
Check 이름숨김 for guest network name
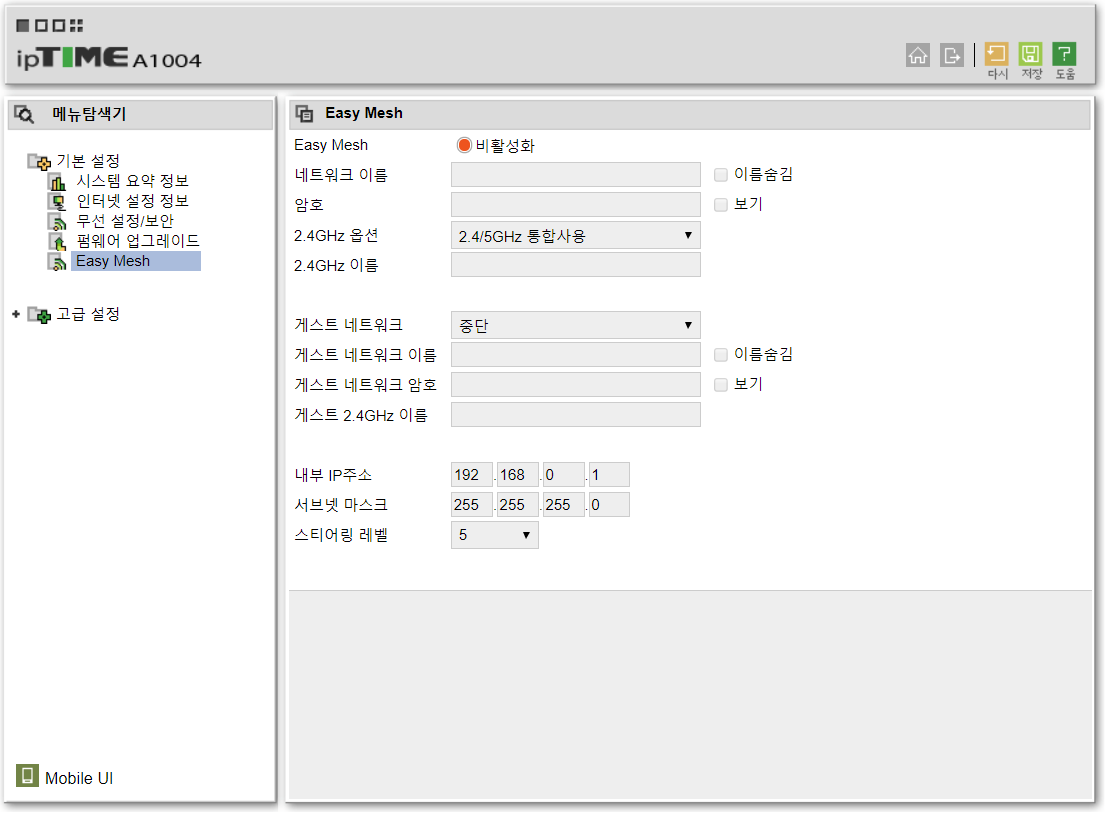click(x=721, y=354)
